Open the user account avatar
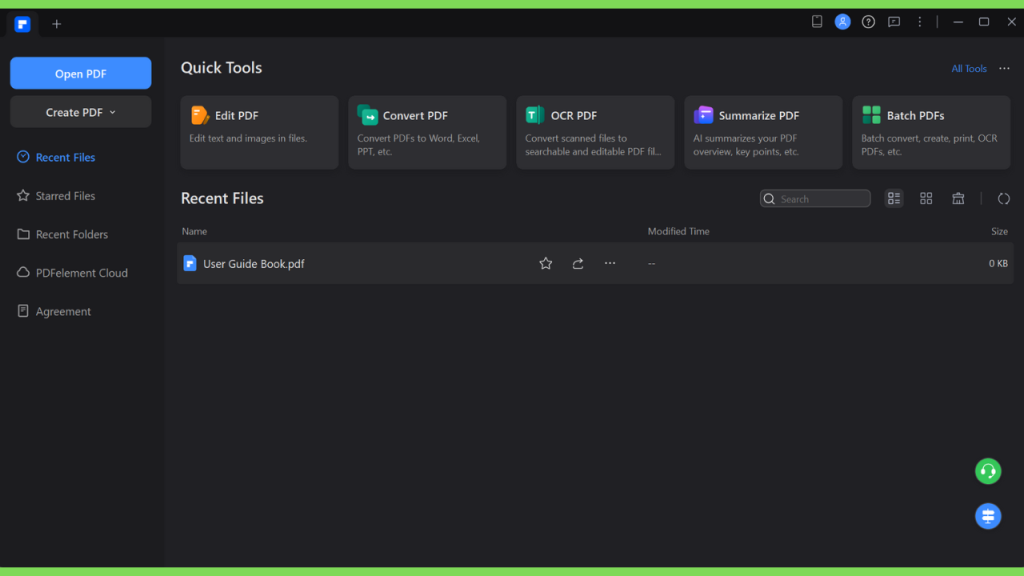 click(842, 22)
